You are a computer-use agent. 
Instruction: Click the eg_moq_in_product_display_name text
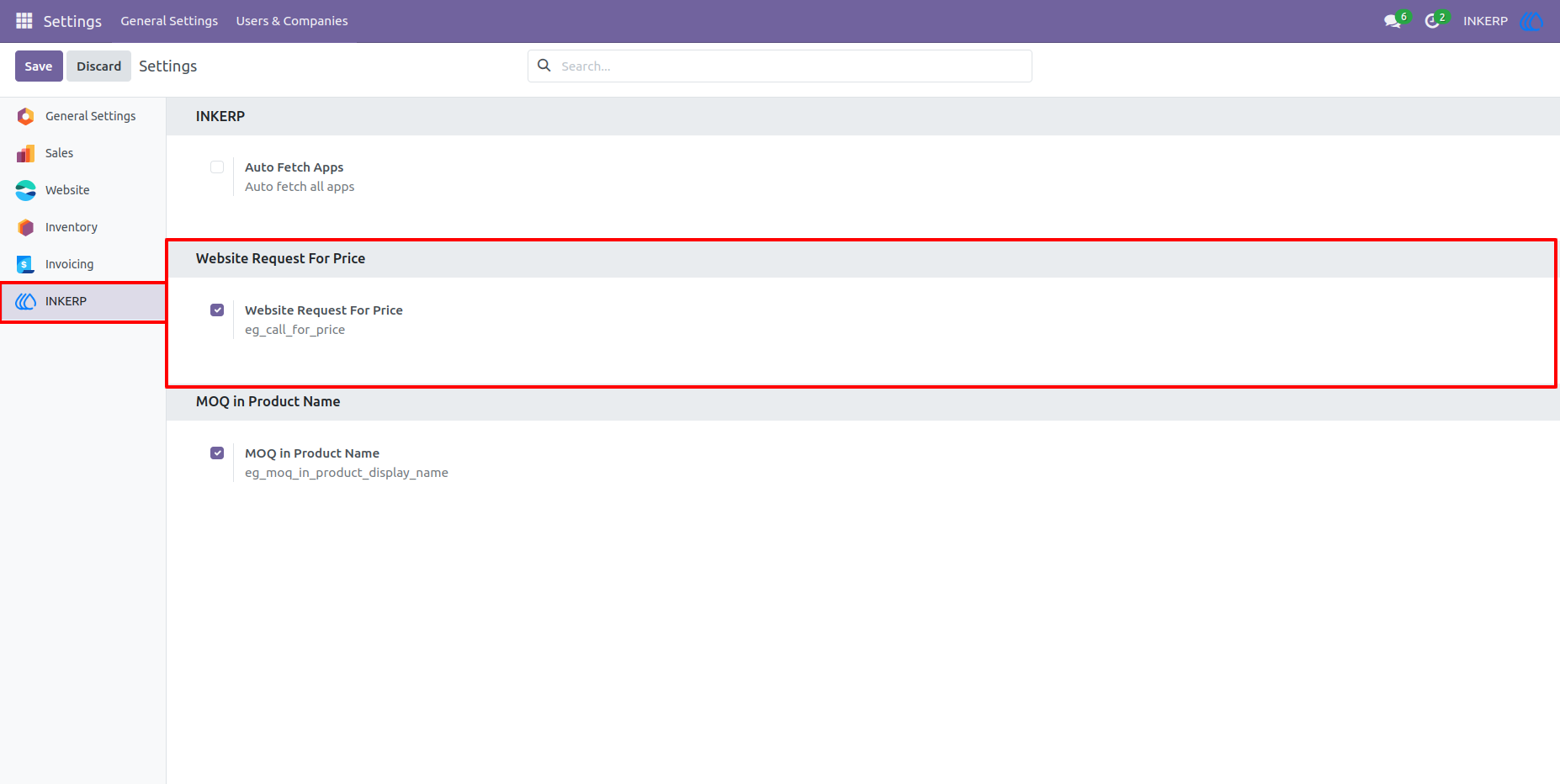(347, 473)
